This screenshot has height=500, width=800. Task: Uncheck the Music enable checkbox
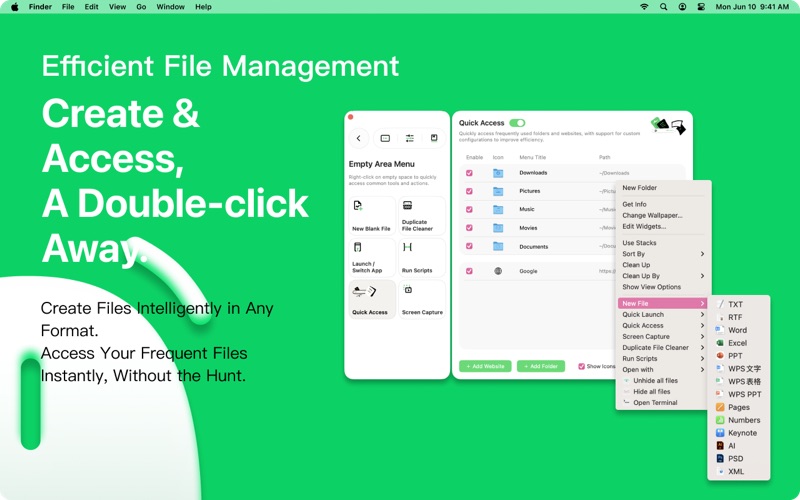click(x=469, y=209)
